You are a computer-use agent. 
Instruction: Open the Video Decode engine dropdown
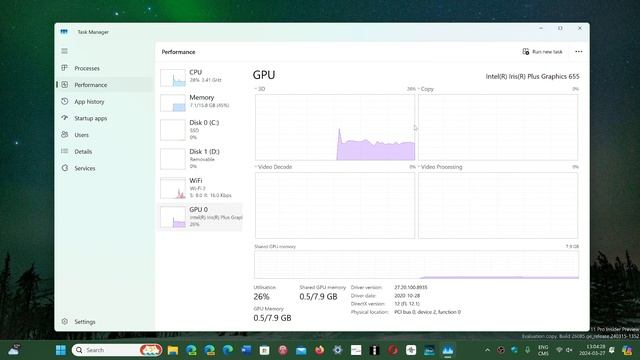click(x=273, y=167)
